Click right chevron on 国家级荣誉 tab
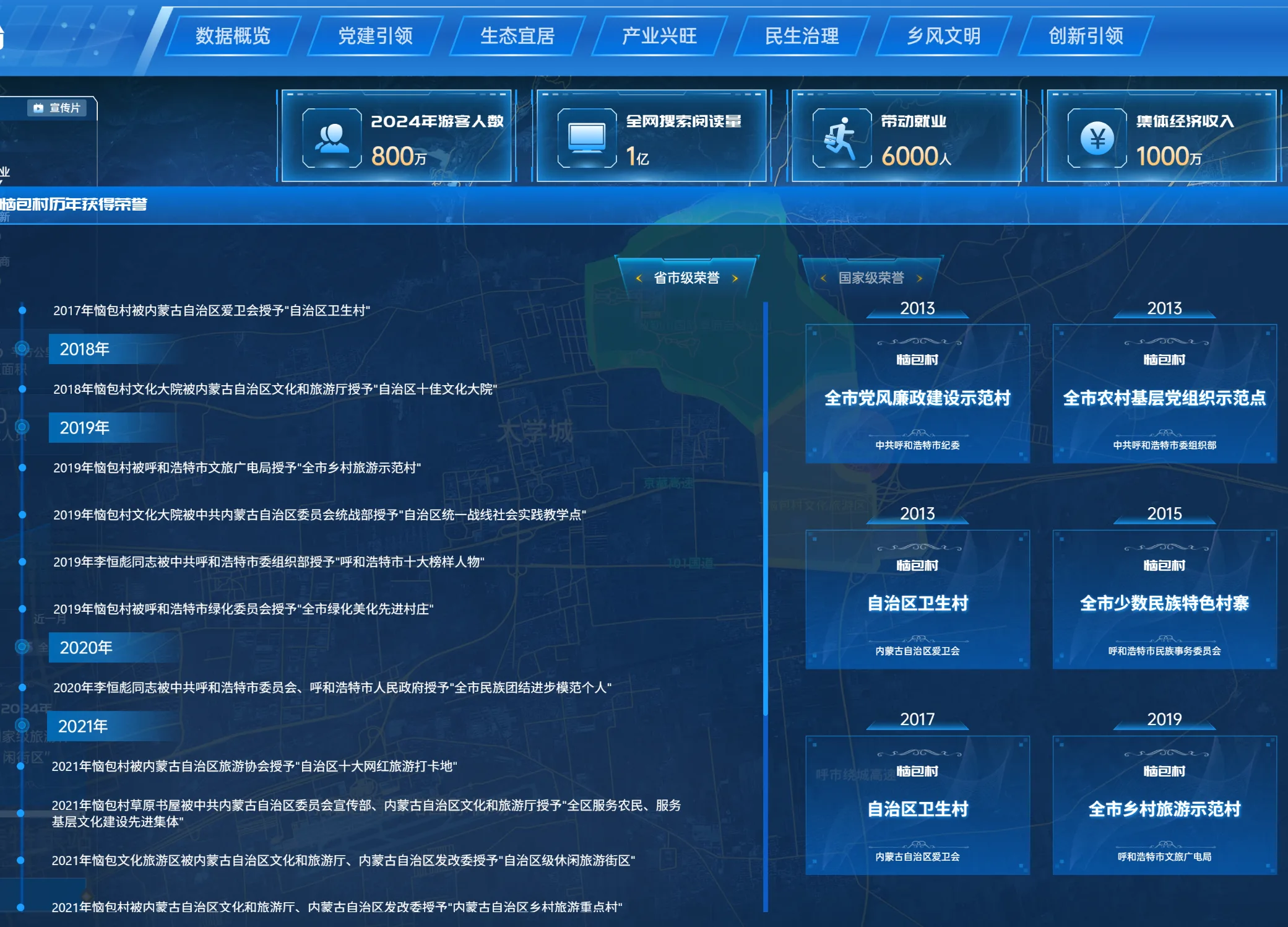Viewport: 1288px width, 927px height. tap(919, 278)
